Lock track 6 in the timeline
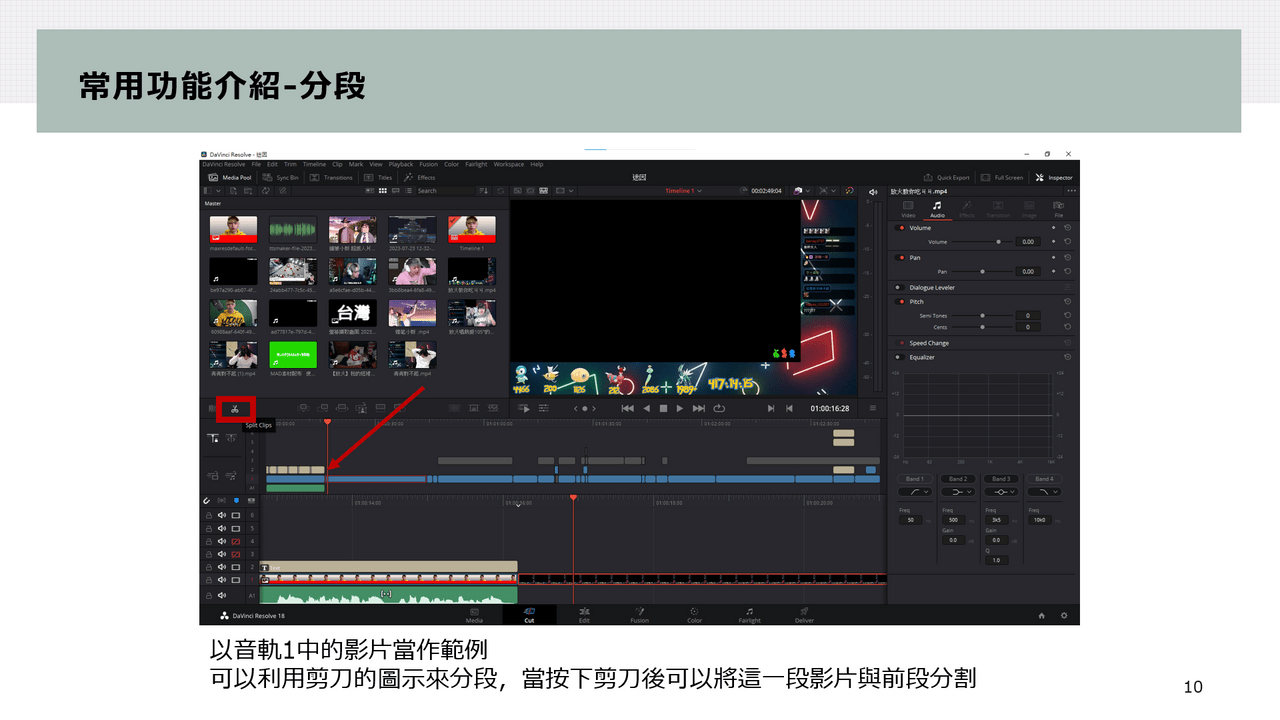The height and width of the screenshot is (720, 1280). [x=209, y=515]
